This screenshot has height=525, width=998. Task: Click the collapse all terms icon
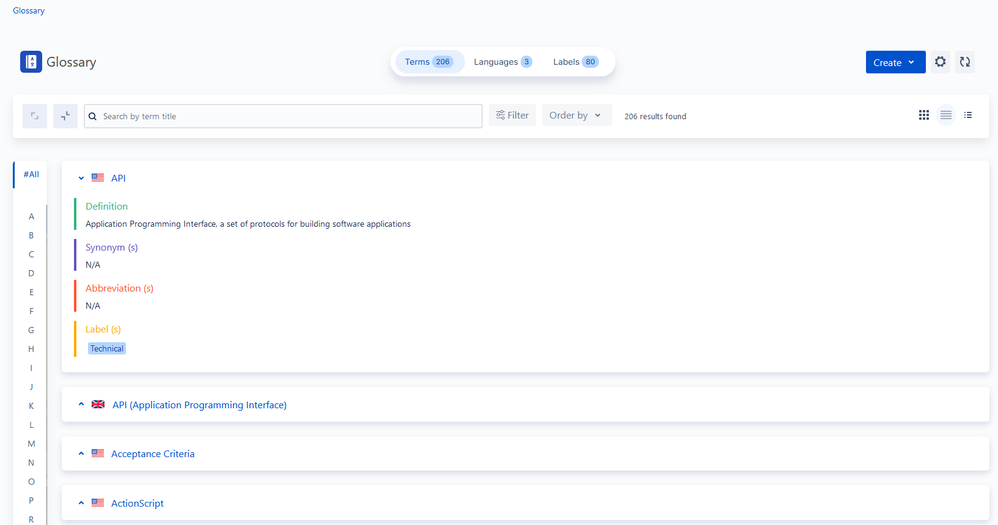point(66,116)
